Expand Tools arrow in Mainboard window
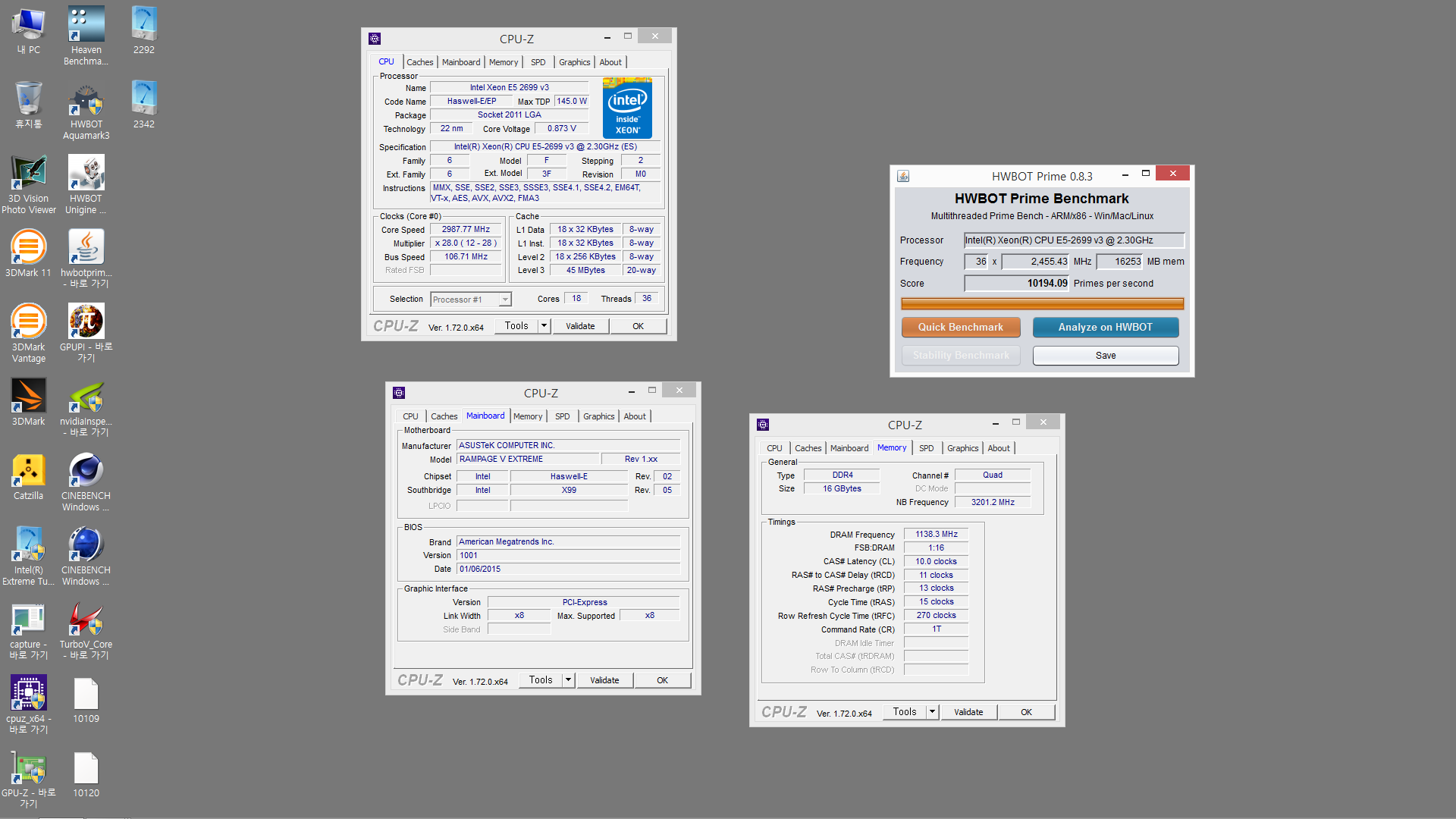Image resolution: width=1456 pixels, height=819 pixels. pyautogui.click(x=568, y=680)
